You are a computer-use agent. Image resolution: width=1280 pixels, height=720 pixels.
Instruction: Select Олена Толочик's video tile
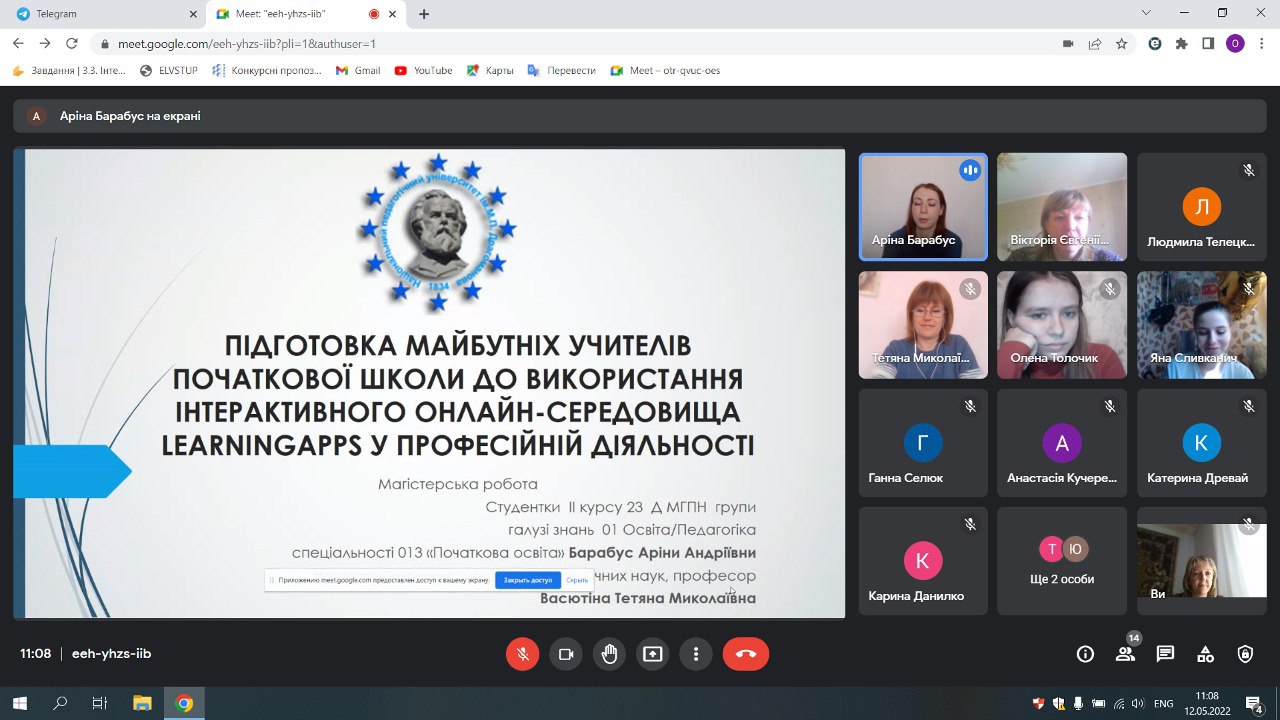pyautogui.click(x=1062, y=325)
